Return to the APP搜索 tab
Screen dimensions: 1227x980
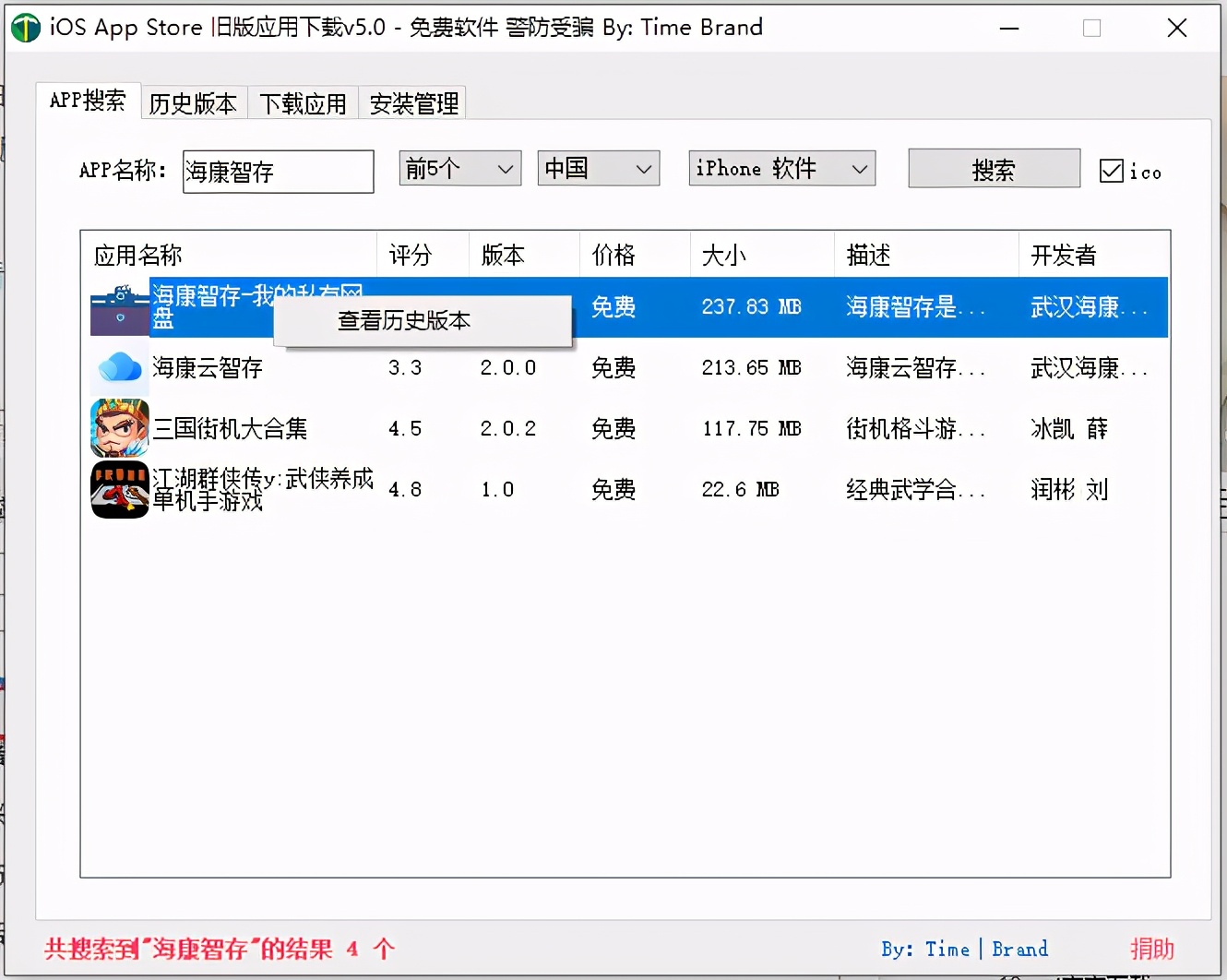coord(87,102)
